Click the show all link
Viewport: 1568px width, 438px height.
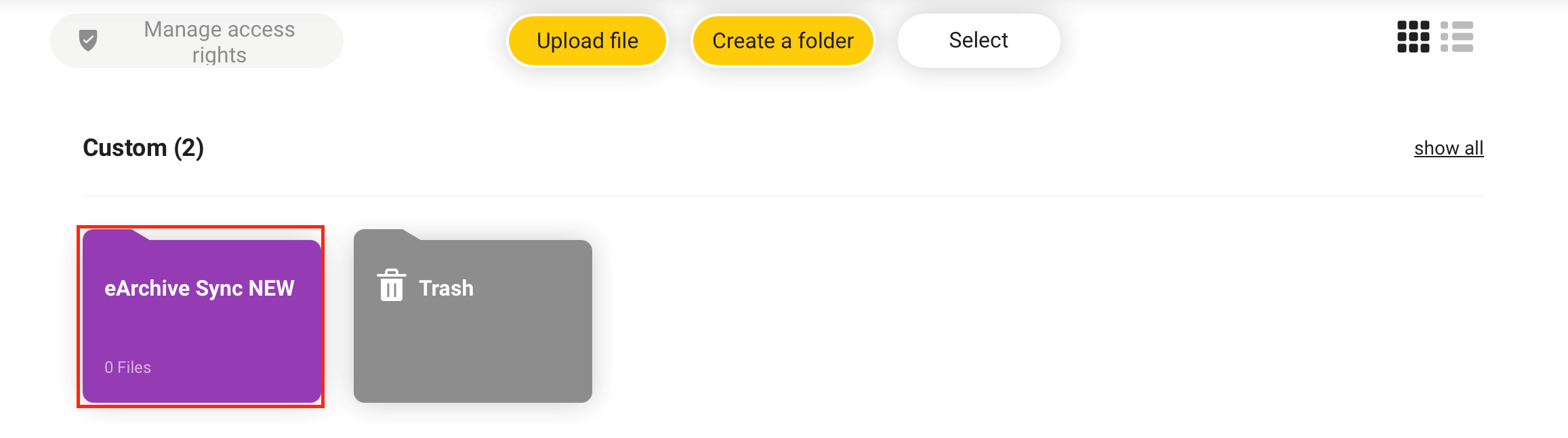click(x=1449, y=148)
